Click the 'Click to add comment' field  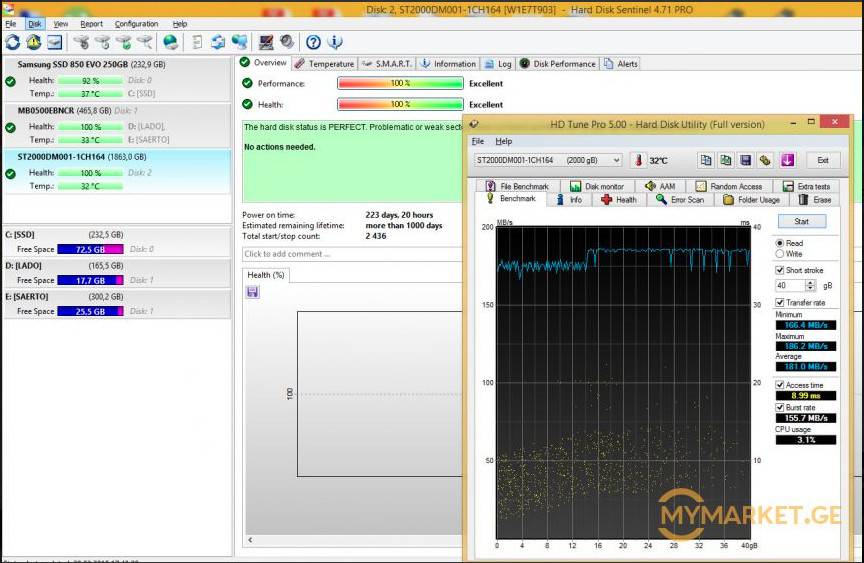pyautogui.click(x=352, y=254)
